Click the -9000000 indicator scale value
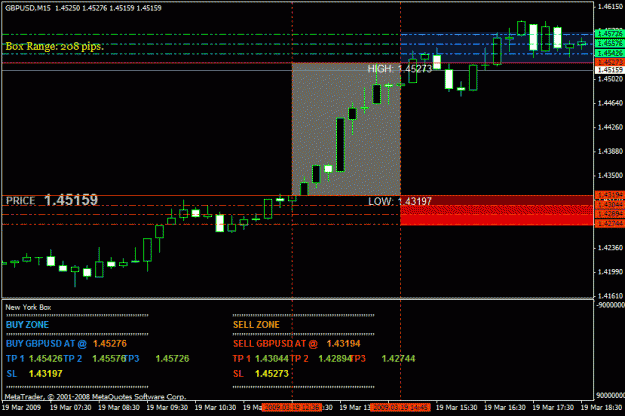Screen dimensions: 625x416 click(610, 305)
